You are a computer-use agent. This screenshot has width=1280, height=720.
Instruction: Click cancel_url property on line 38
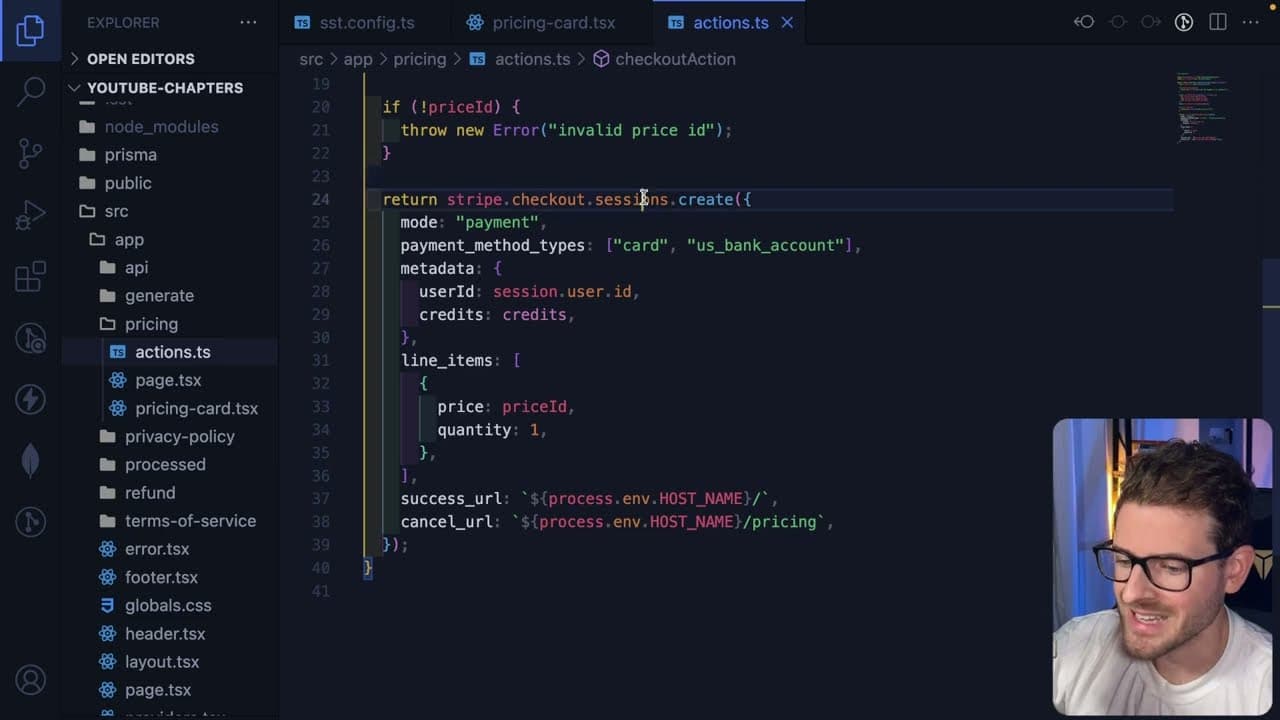447,522
